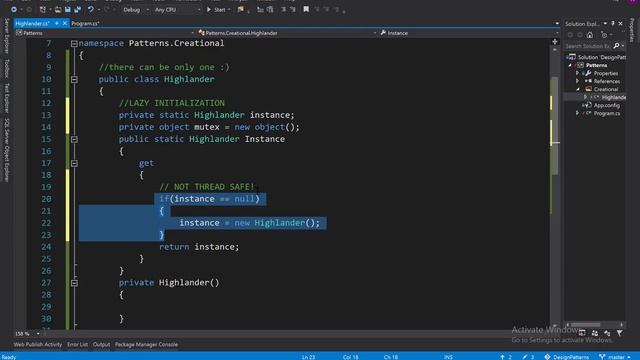Click unpushed commits indicator in status bar
The height and width of the screenshot is (360, 640).
pyautogui.click(x=506, y=357)
